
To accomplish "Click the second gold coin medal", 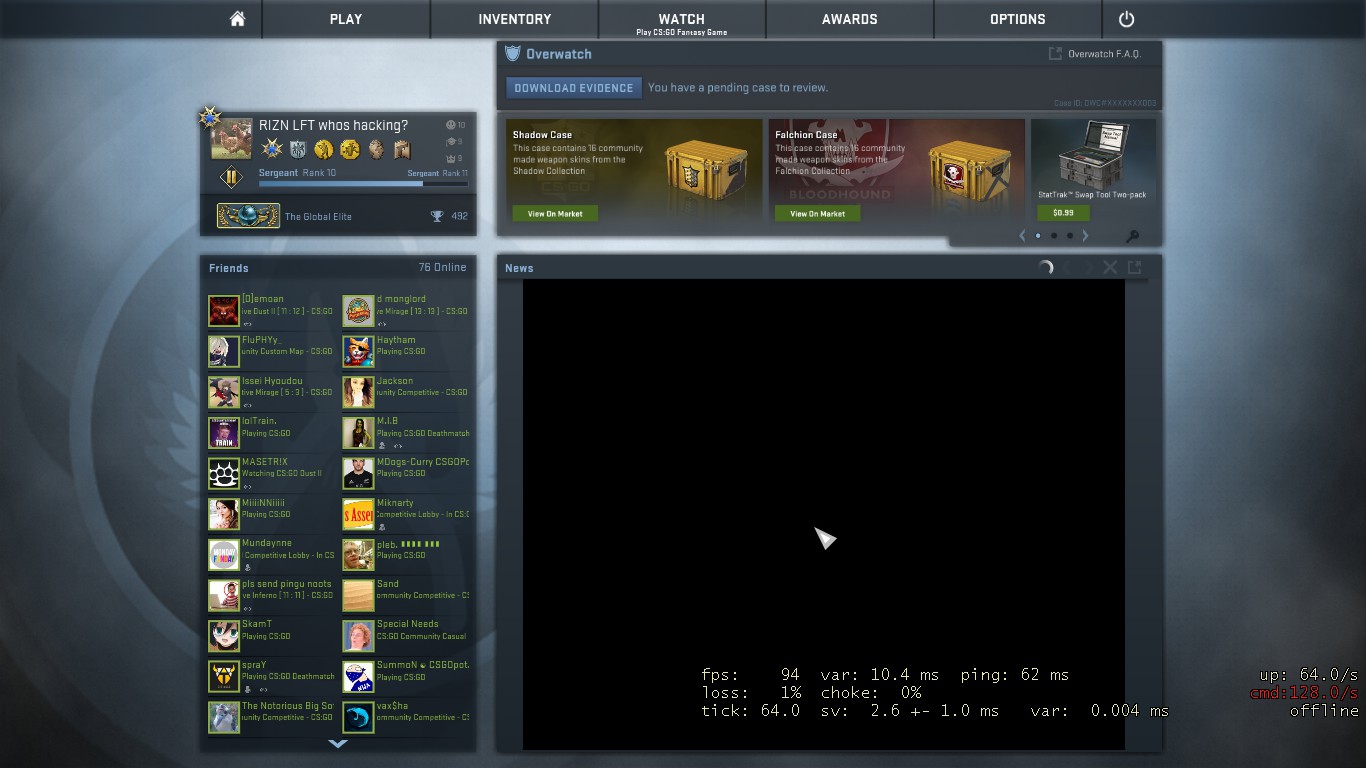I will (349, 150).
